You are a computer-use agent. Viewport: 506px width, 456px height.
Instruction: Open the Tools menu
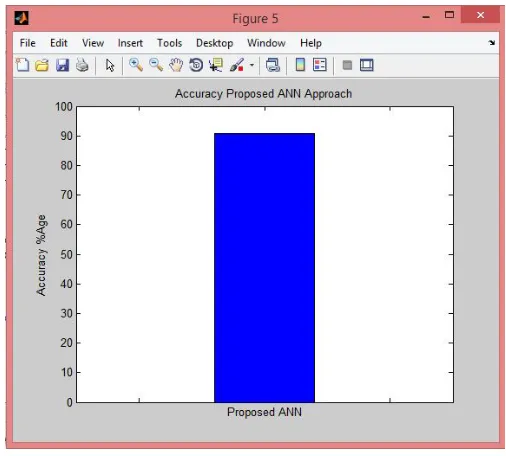coord(170,43)
